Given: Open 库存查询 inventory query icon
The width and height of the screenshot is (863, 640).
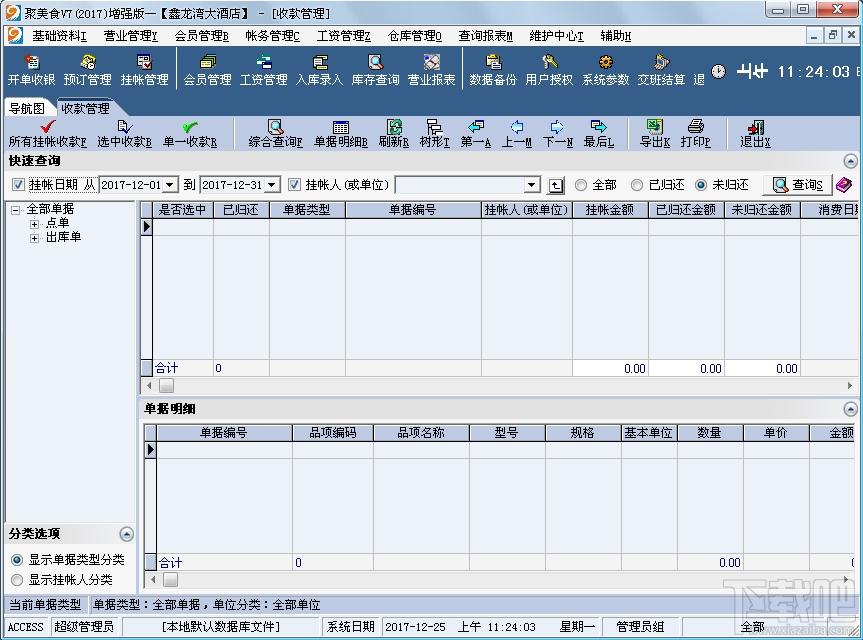Looking at the screenshot, I should coord(375,62).
